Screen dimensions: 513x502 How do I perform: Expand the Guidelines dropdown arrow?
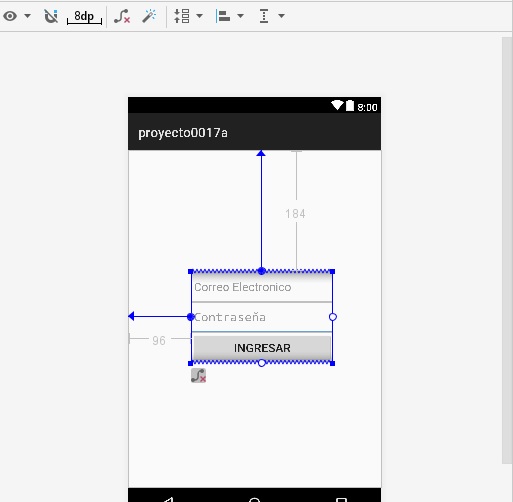click(x=282, y=16)
